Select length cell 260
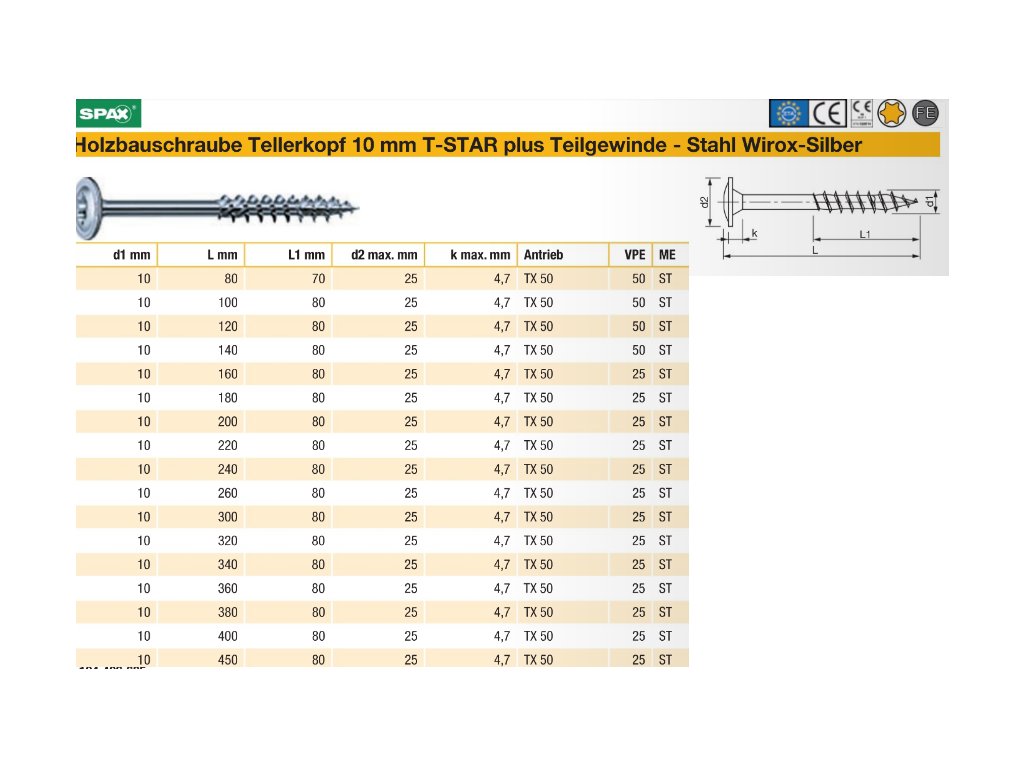This screenshot has width=1024, height=768. pyautogui.click(x=228, y=493)
